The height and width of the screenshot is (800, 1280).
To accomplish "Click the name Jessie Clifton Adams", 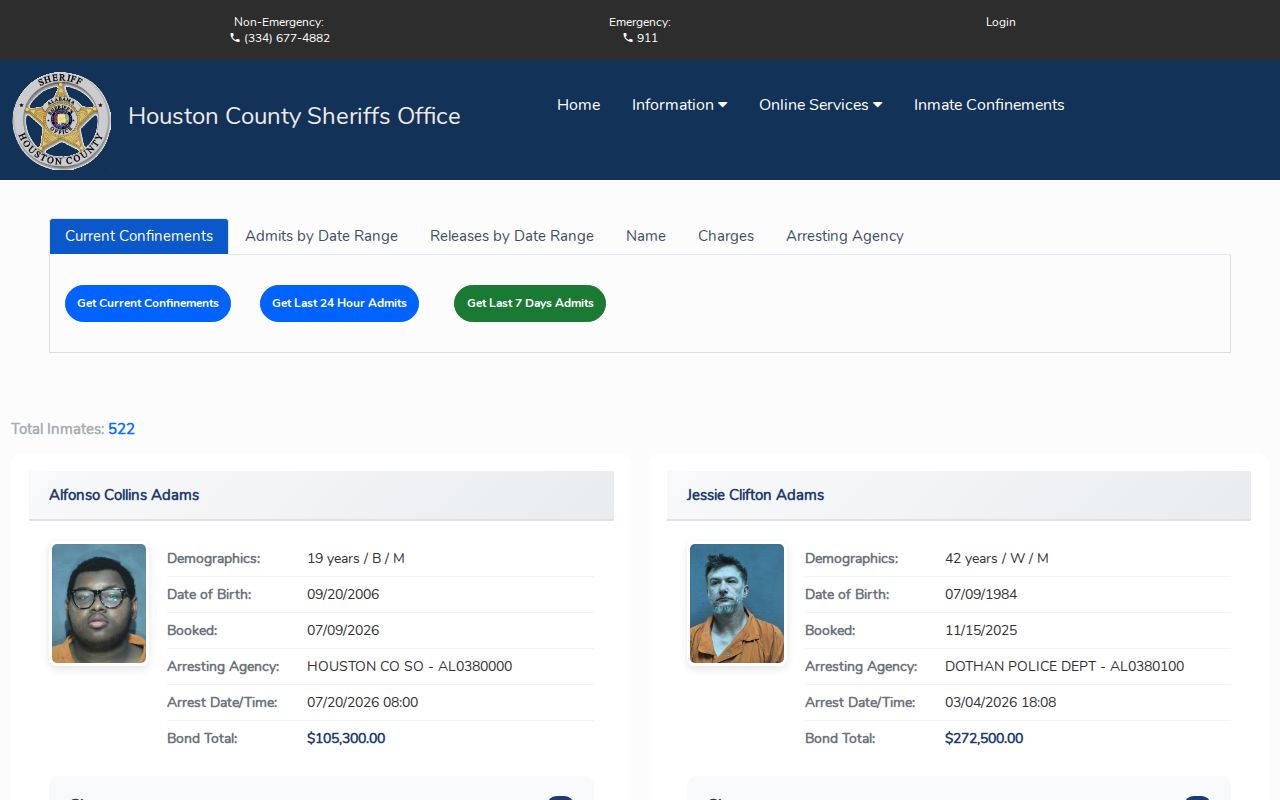I will click(x=755, y=495).
